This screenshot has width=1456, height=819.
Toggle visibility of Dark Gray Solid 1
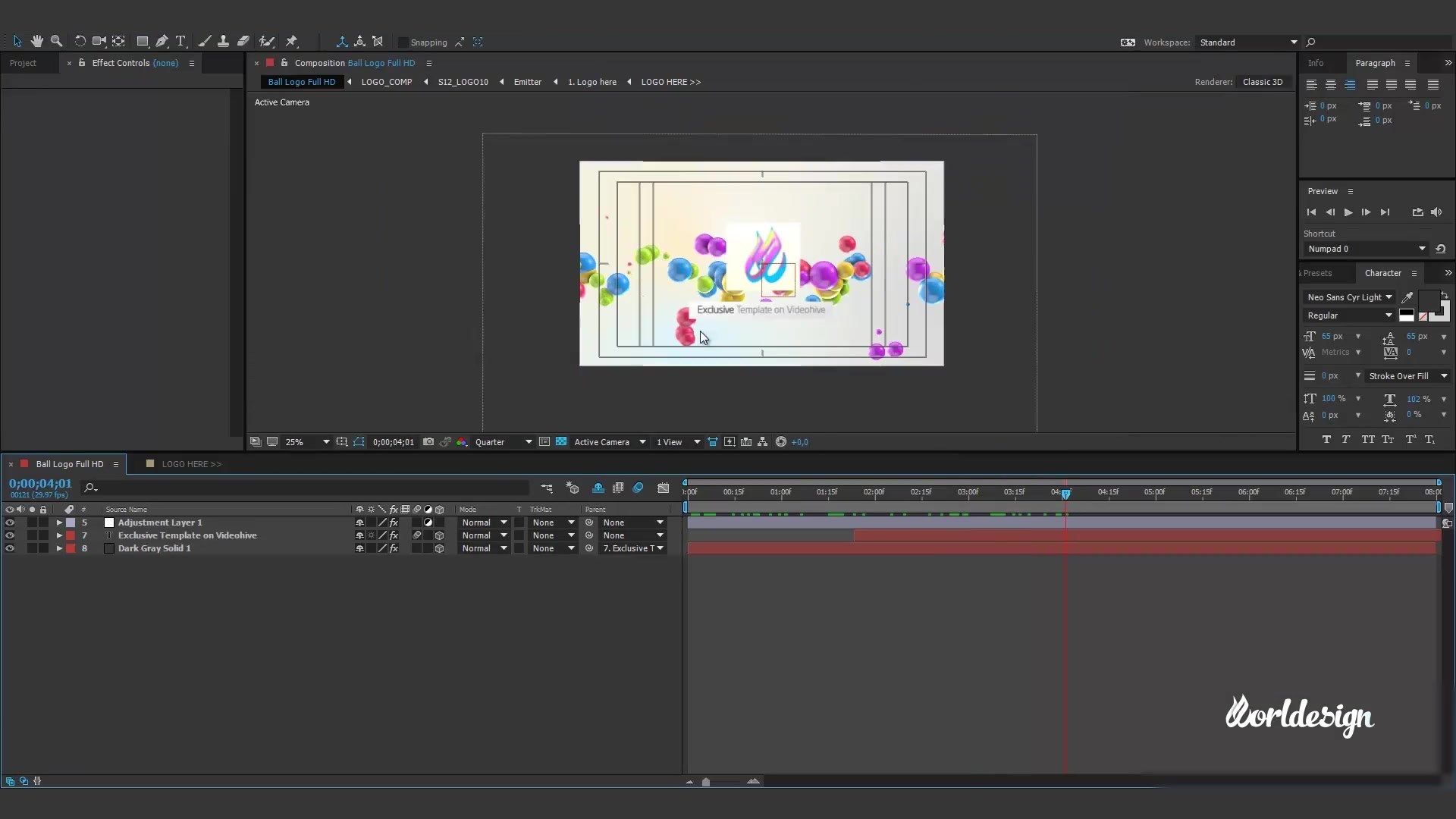(x=10, y=547)
